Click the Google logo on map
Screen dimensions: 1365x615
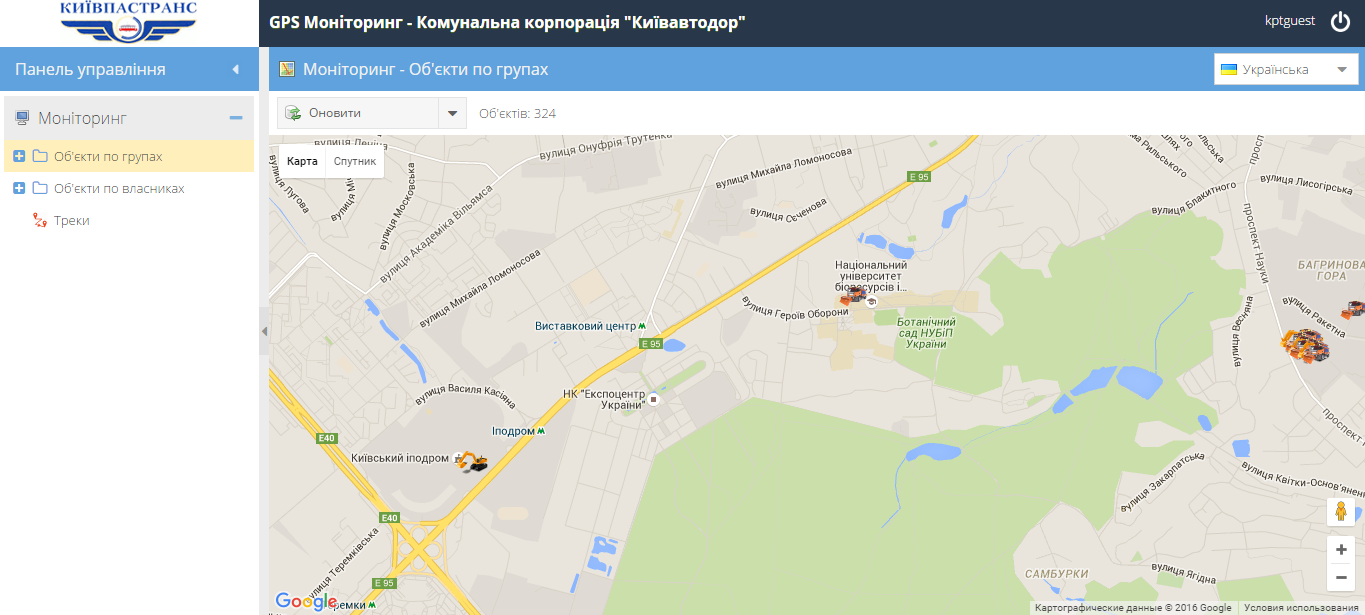click(306, 600)
